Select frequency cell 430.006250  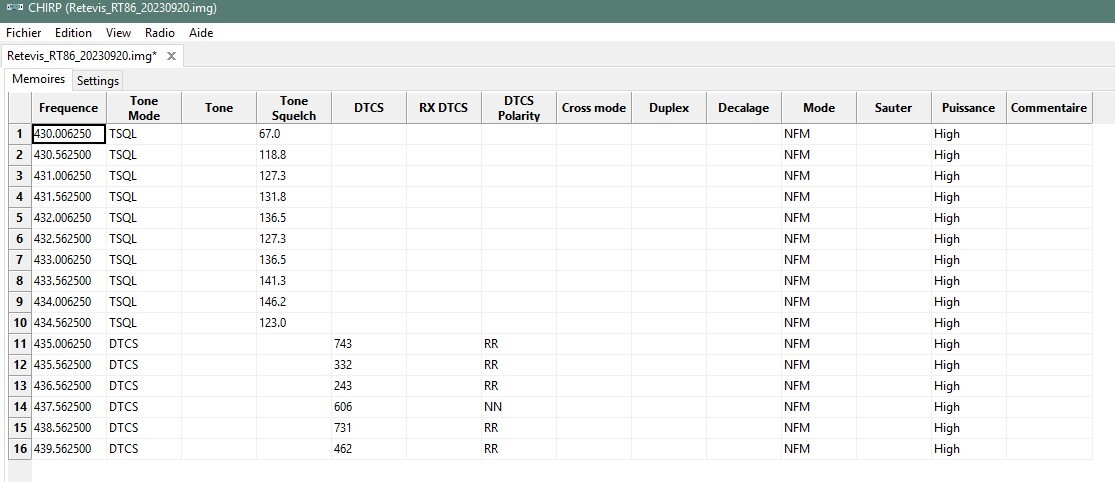[69, 134]
